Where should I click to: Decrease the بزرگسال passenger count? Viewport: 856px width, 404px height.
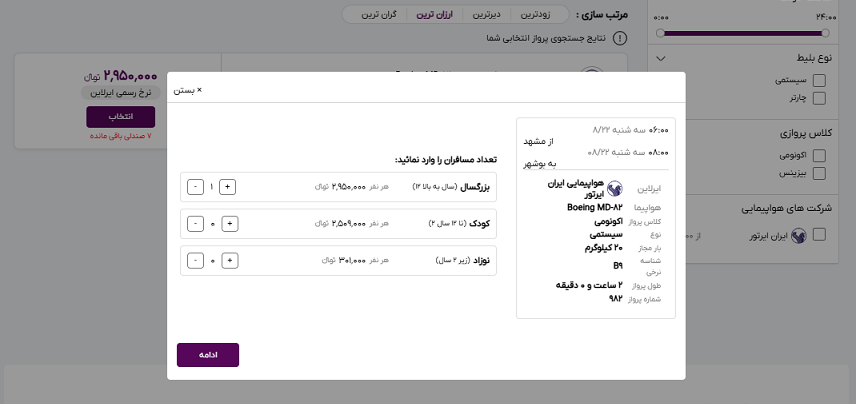coord(195,187)
